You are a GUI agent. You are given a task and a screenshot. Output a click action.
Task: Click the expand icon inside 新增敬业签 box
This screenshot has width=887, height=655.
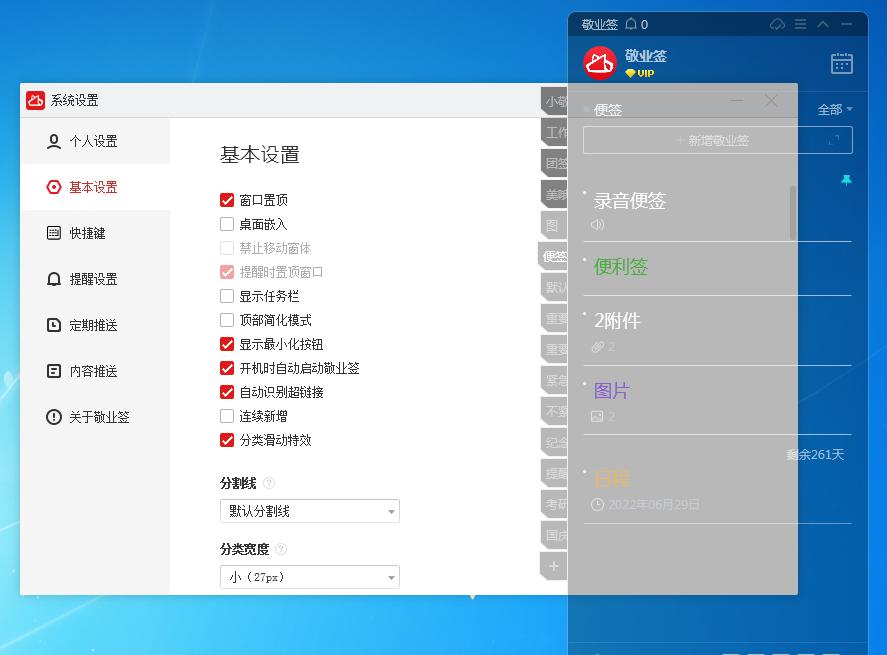834,140
